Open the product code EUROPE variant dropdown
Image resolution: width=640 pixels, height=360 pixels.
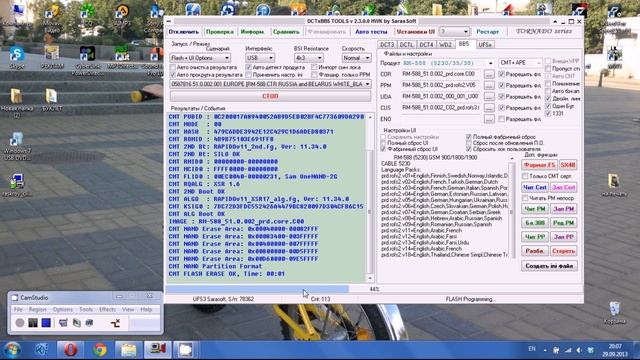pyautogui.click(x=270, y=84)
